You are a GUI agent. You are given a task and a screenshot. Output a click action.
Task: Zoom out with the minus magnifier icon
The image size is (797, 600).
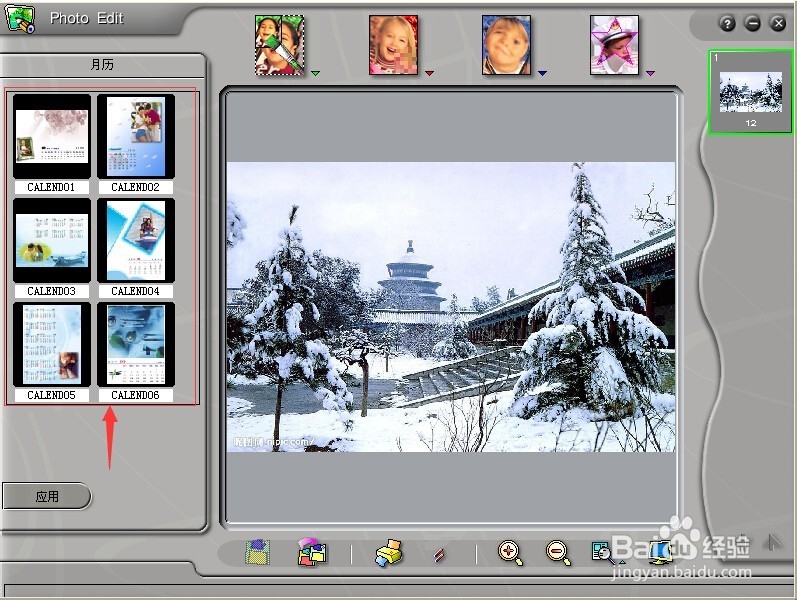click(558, 553)
